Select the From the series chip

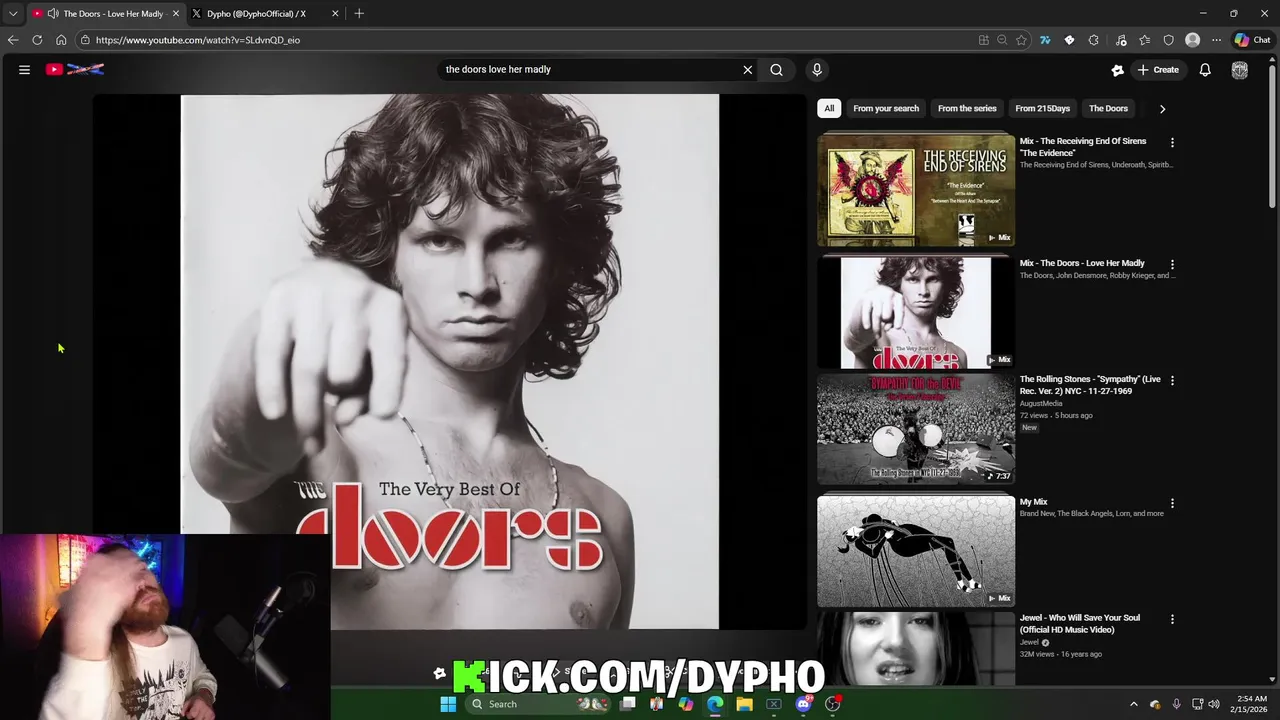click(967, 108)
